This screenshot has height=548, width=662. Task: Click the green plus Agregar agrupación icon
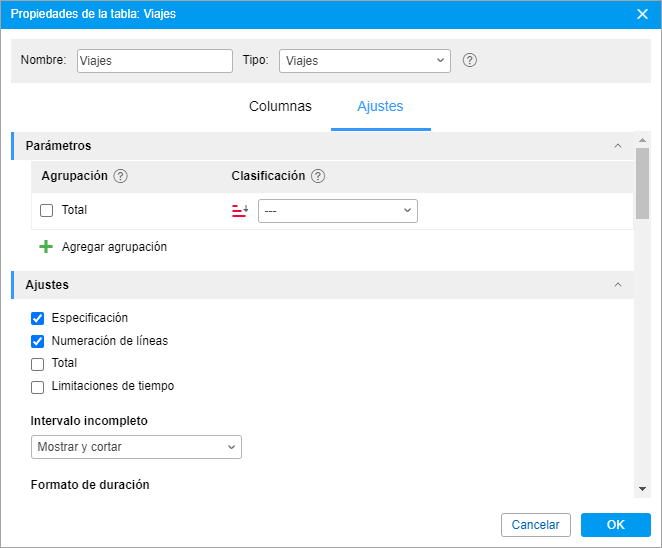46,247
